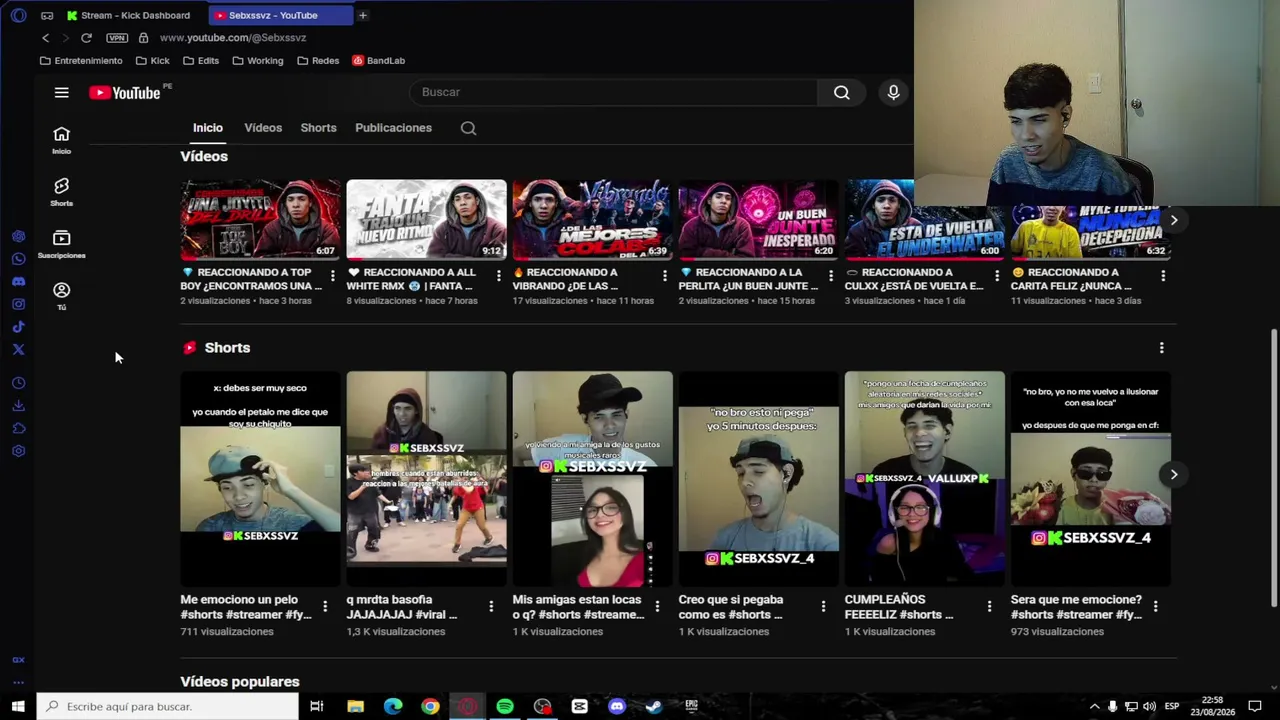Image resolution: width=1280 pixels, height=720 pixels.
Task: Click the YouTube Buscar search field
Action: point(613,92)
